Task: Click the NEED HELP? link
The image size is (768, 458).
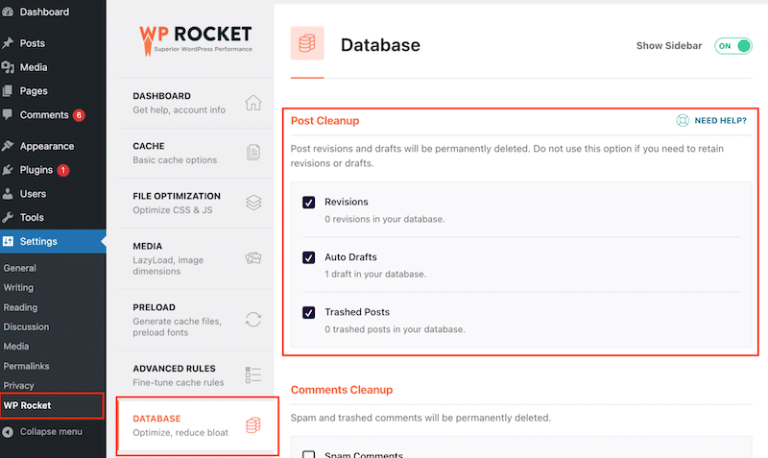Action: pyautogui.click(x=720, y=121)
